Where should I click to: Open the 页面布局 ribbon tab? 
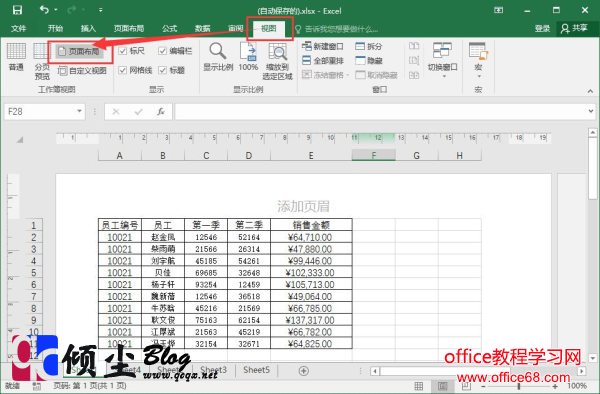pyautogui.click(x=129, y=28)
